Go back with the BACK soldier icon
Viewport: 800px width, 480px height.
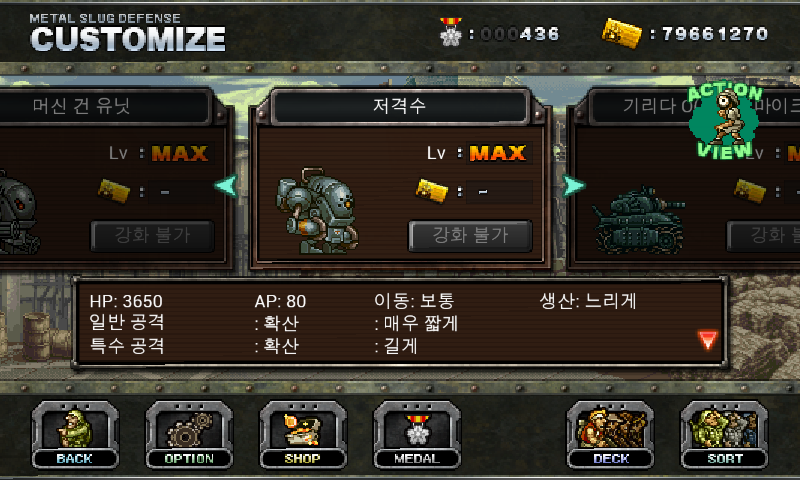coord(75,435)
